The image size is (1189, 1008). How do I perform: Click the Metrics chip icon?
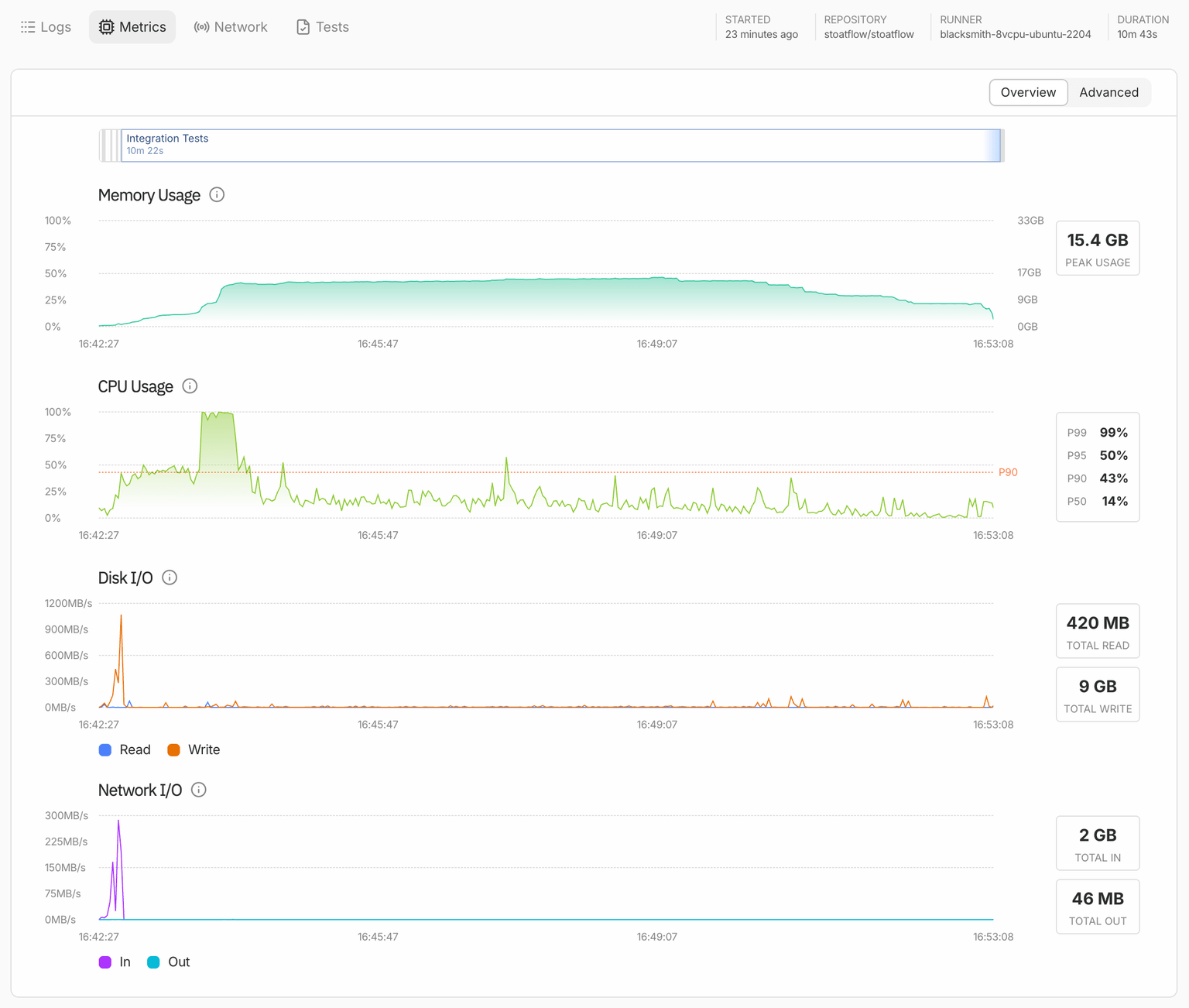106,27
